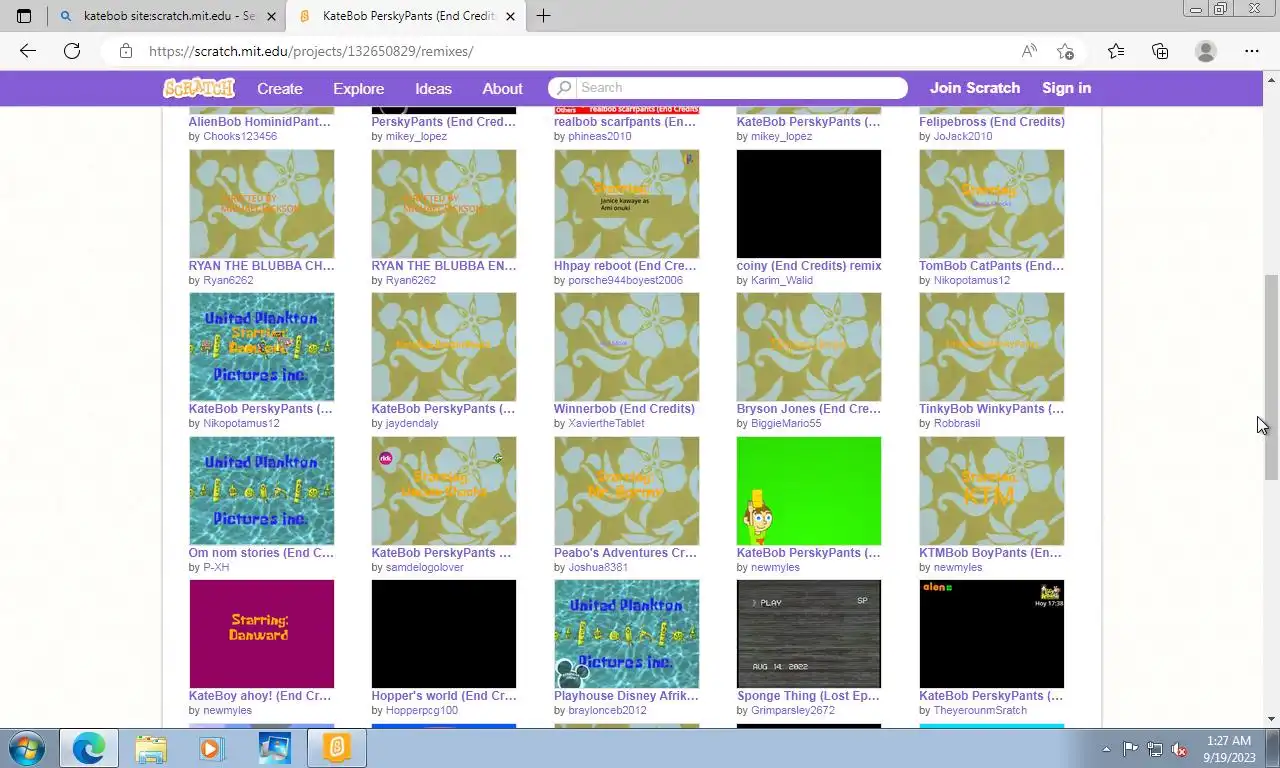Open KTMBob BoyPants project thumbnail
1280x768 pixels.
pyautogui.click(x=992, y=491)
